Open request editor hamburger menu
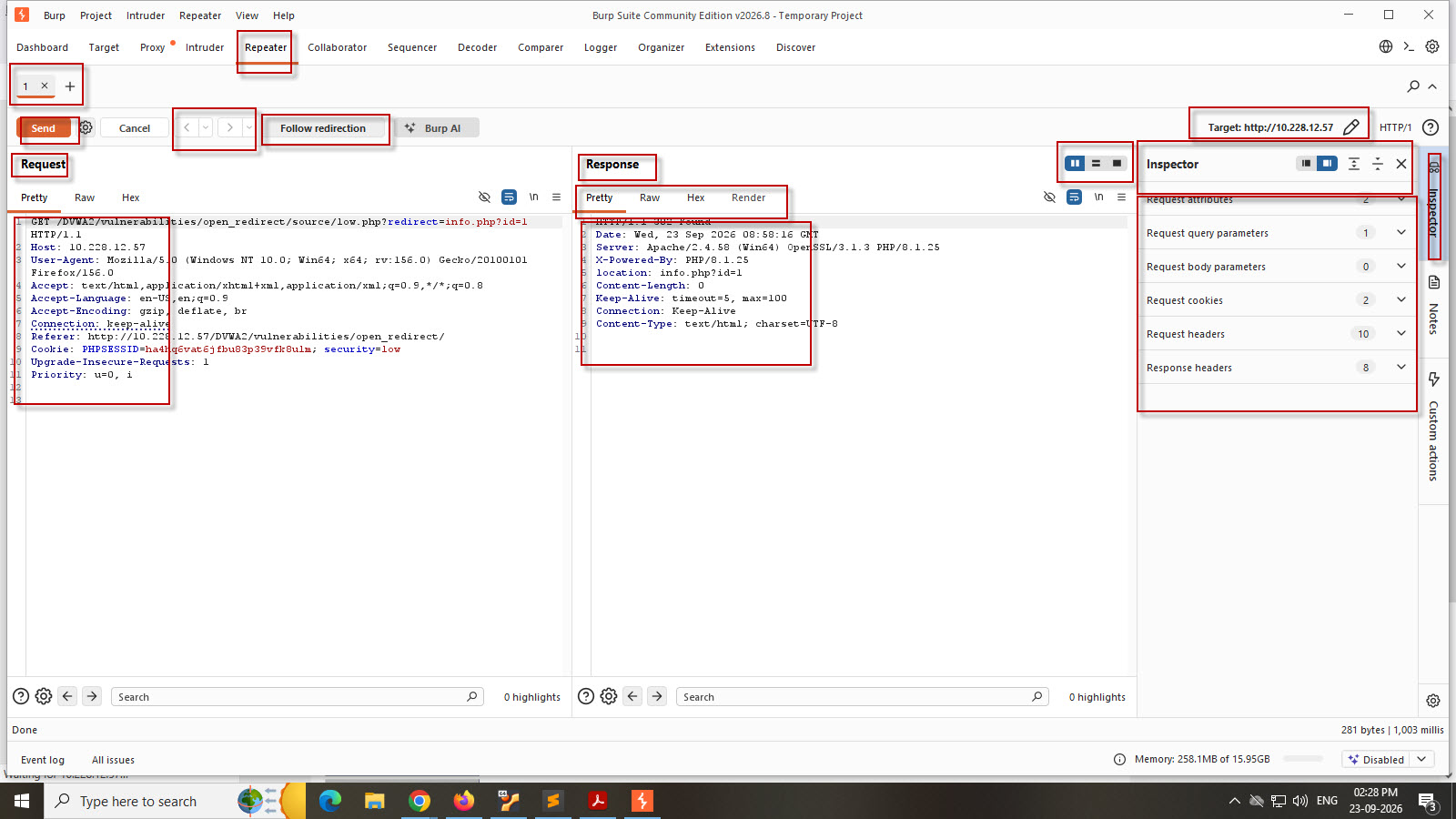1456x819 pixels. pos(556,197)
